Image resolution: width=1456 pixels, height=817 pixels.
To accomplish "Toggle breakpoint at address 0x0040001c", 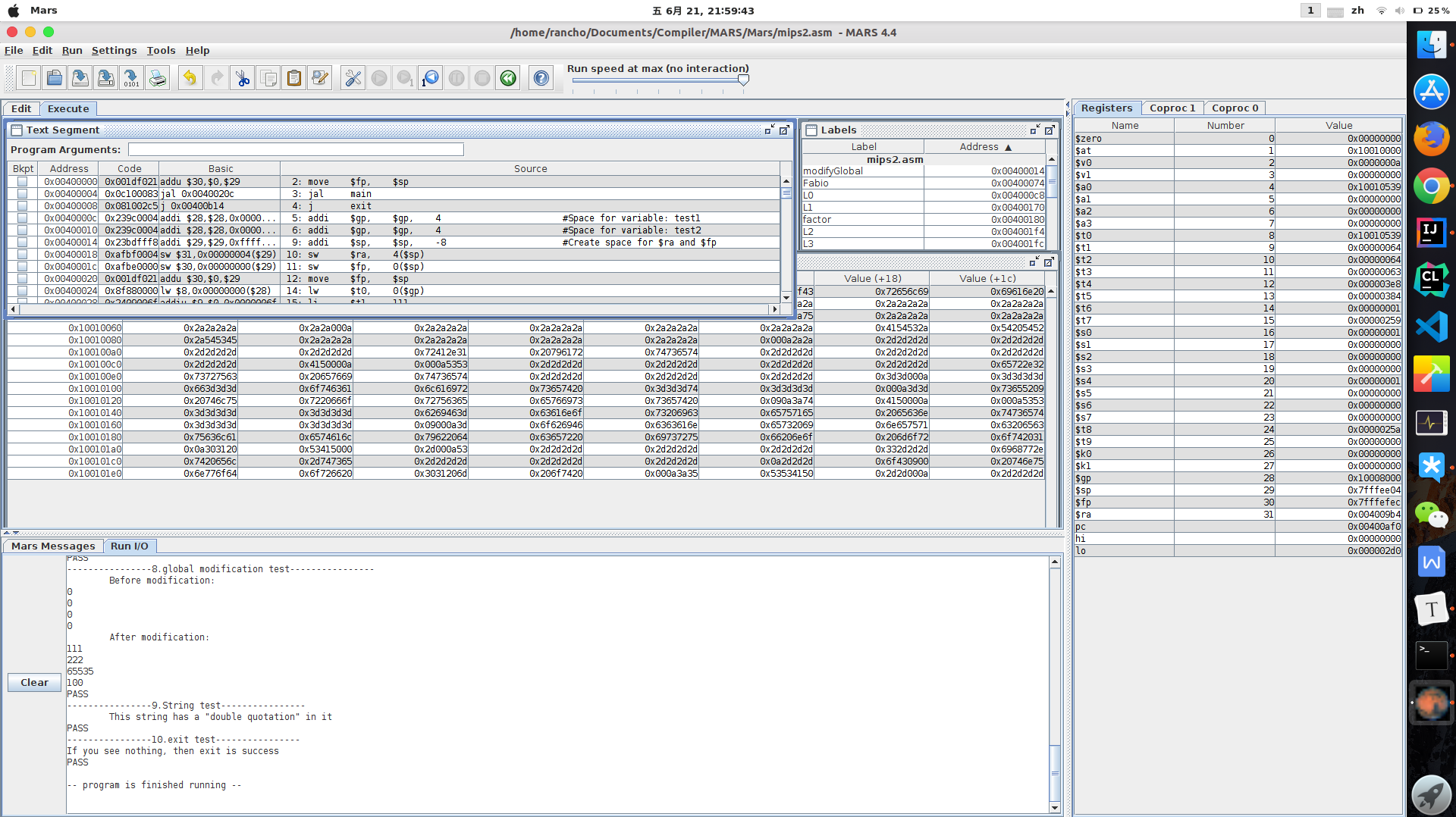I will tap(23, 267).
